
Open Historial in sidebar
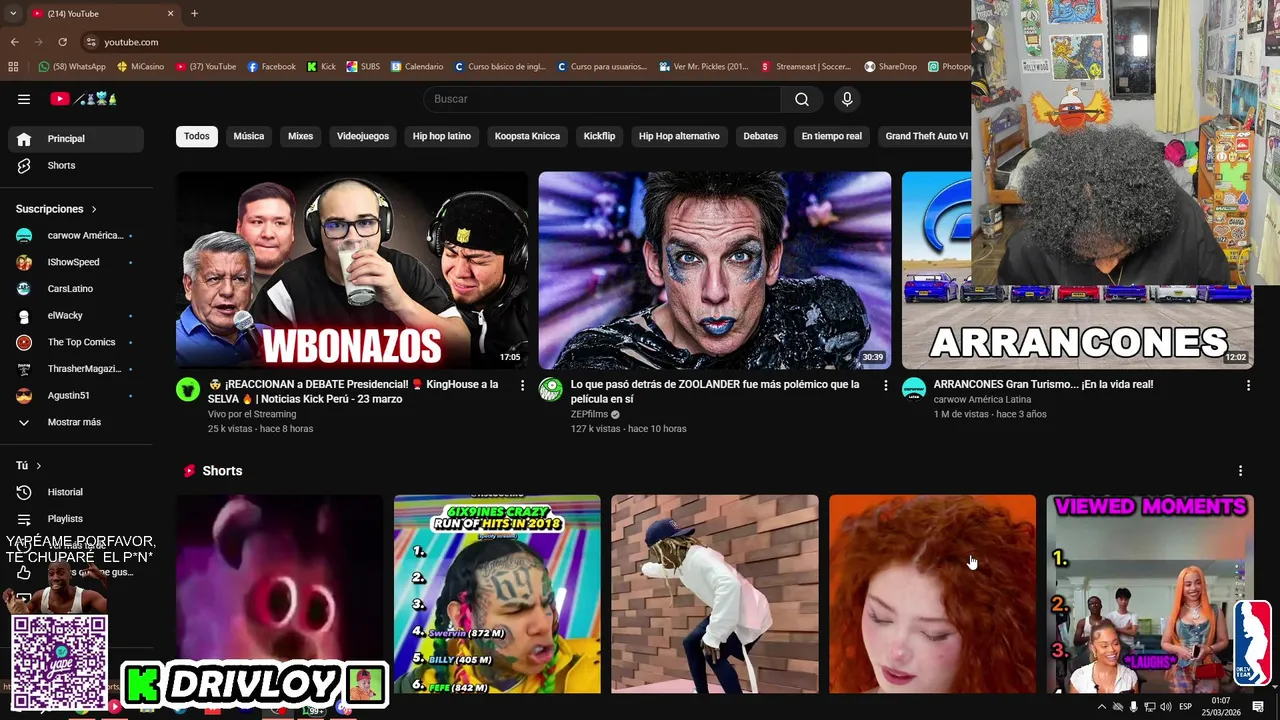coord(76,492)
